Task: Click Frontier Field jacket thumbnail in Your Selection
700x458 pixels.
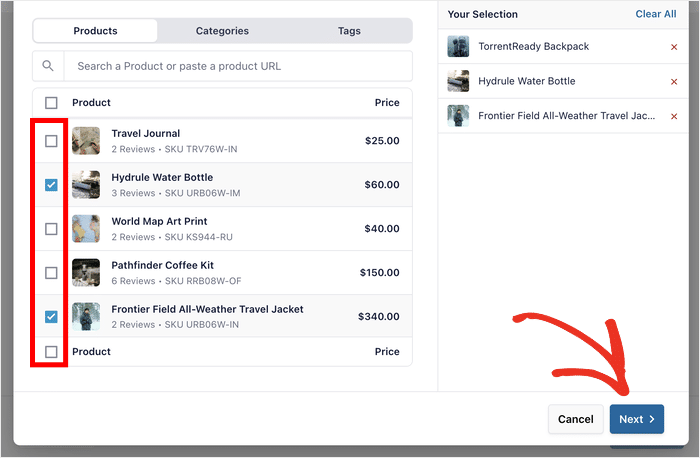Action: tap(458, 116)
